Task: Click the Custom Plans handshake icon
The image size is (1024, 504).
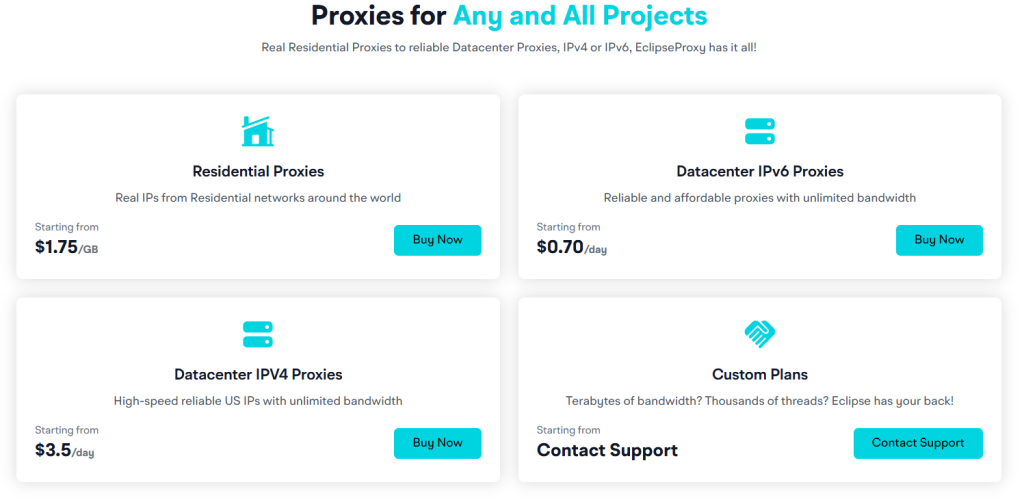Action: [x=760, y=334]
